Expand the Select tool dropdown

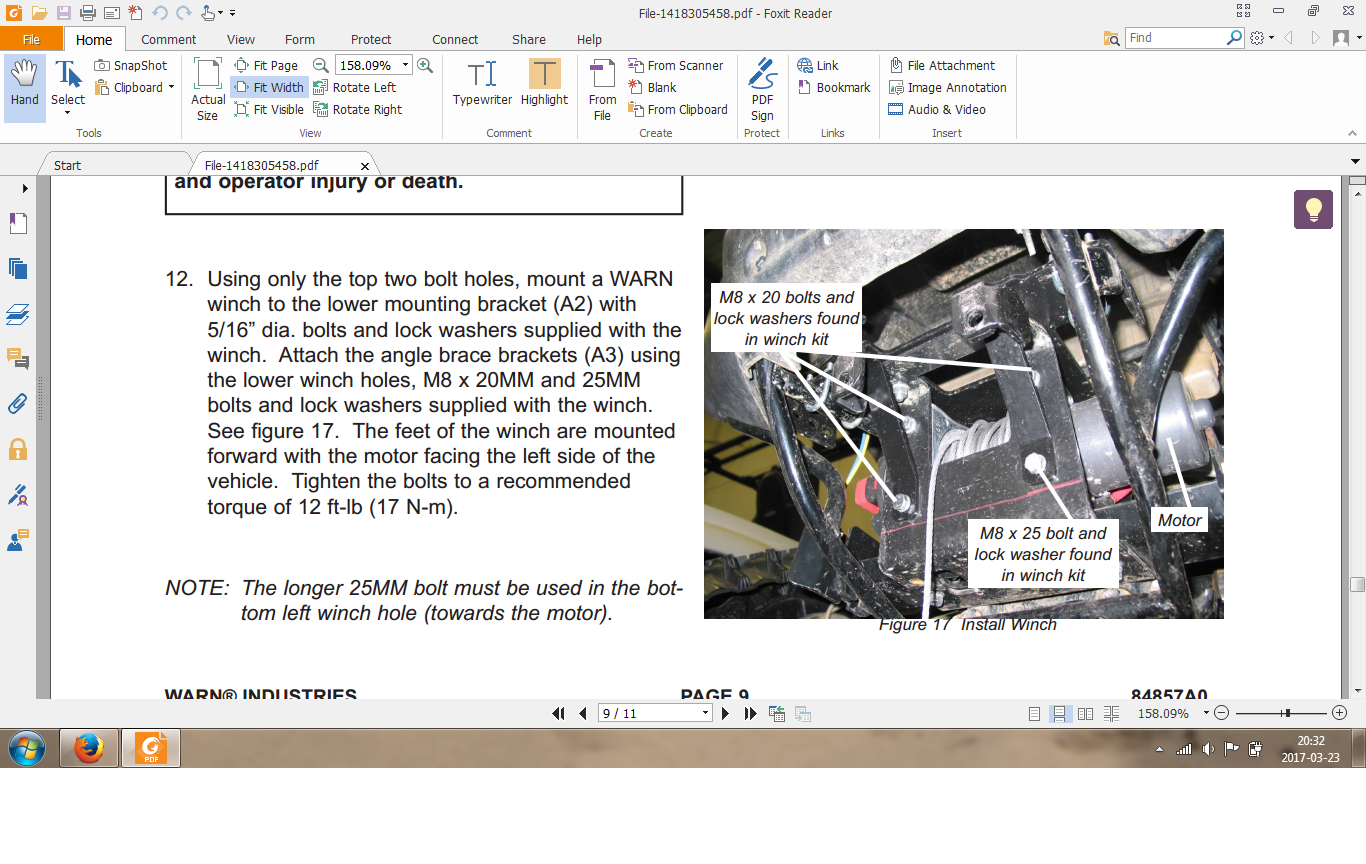tap(68, 113)
